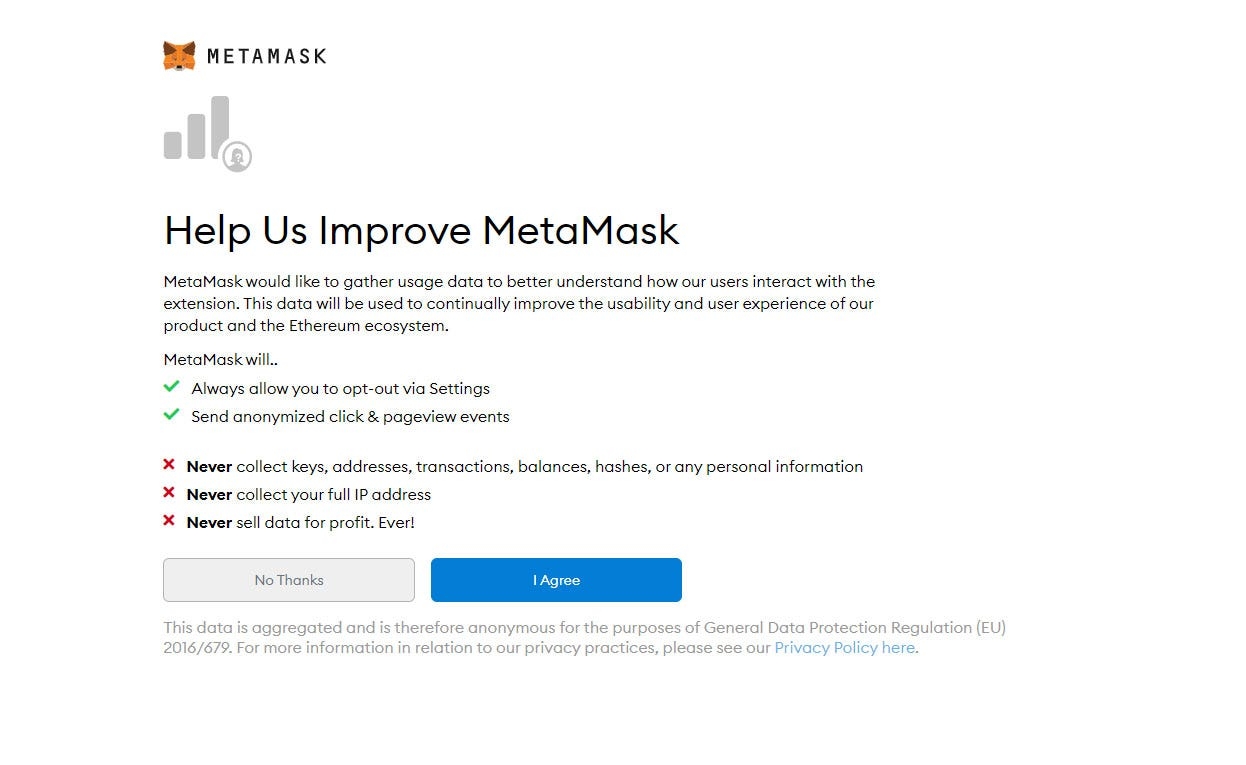
Task: Click the 'Never collect your full IP address' line
Action: click(x=309, y=494)
